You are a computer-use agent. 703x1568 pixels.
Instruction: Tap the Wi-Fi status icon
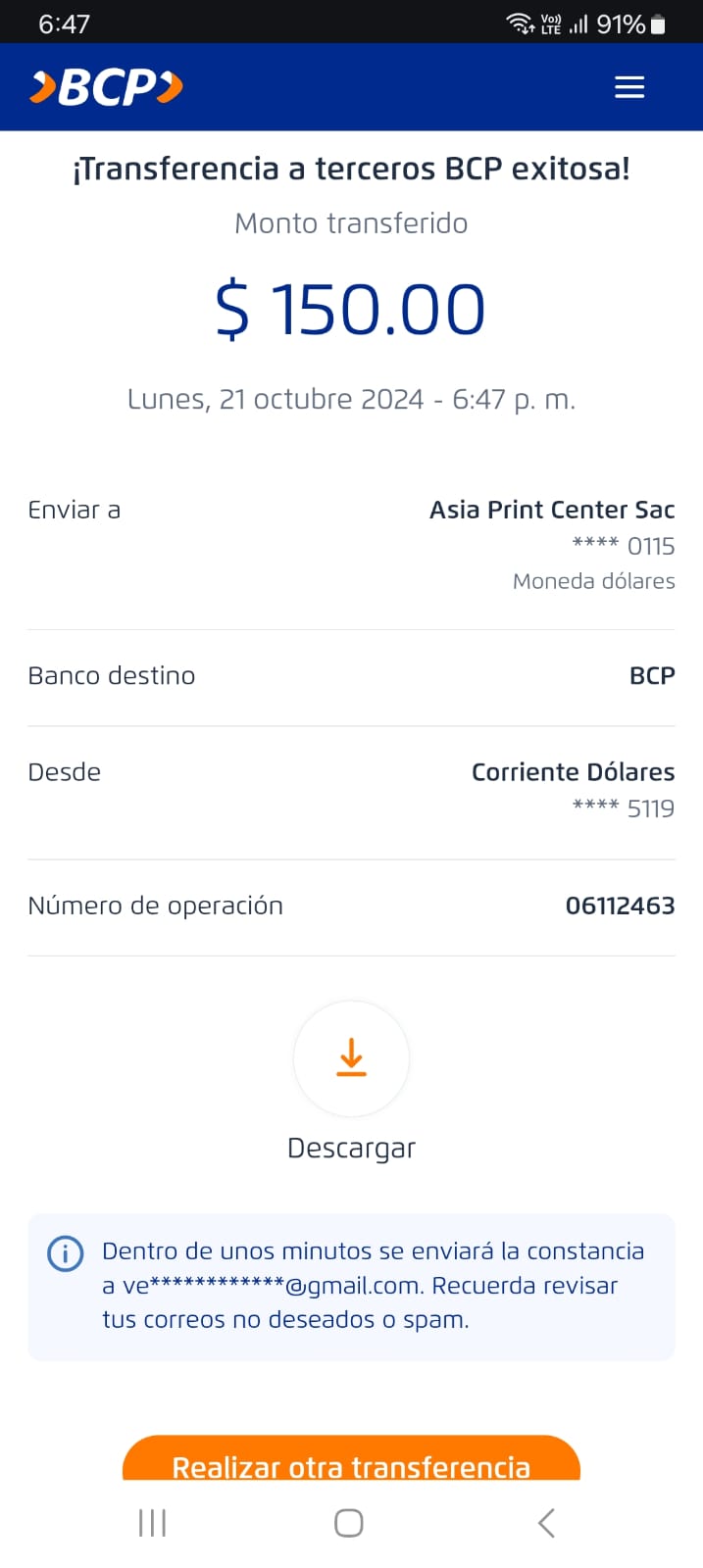[520, 24]
